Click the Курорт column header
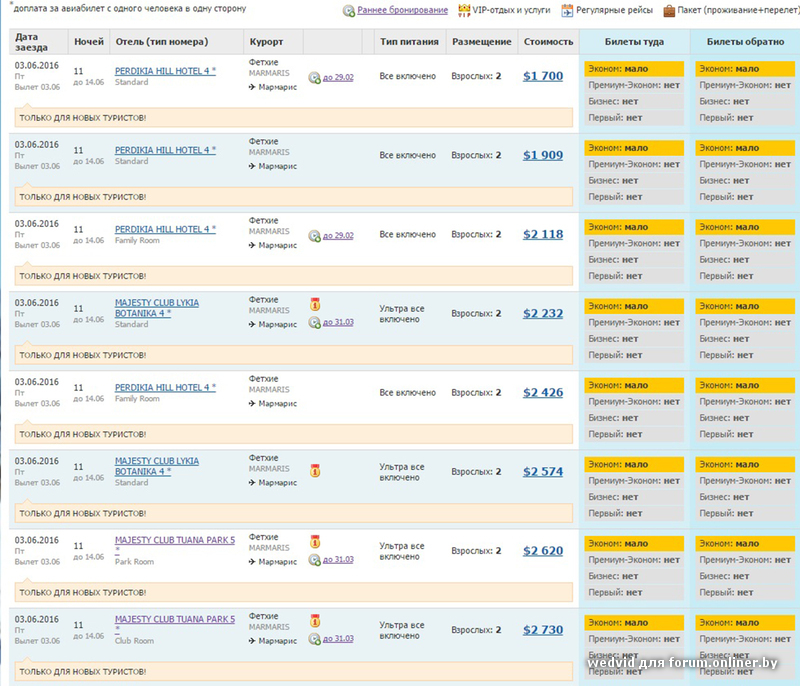The image size is (800, 686). point(273,42)
